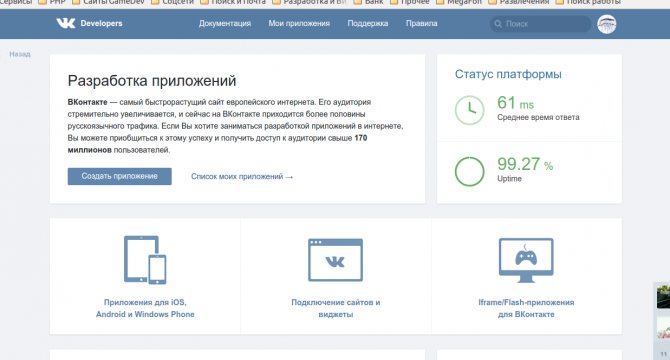Open the Документация menu item
This screenshot has width=670, height=360.
tap(225, 23)
